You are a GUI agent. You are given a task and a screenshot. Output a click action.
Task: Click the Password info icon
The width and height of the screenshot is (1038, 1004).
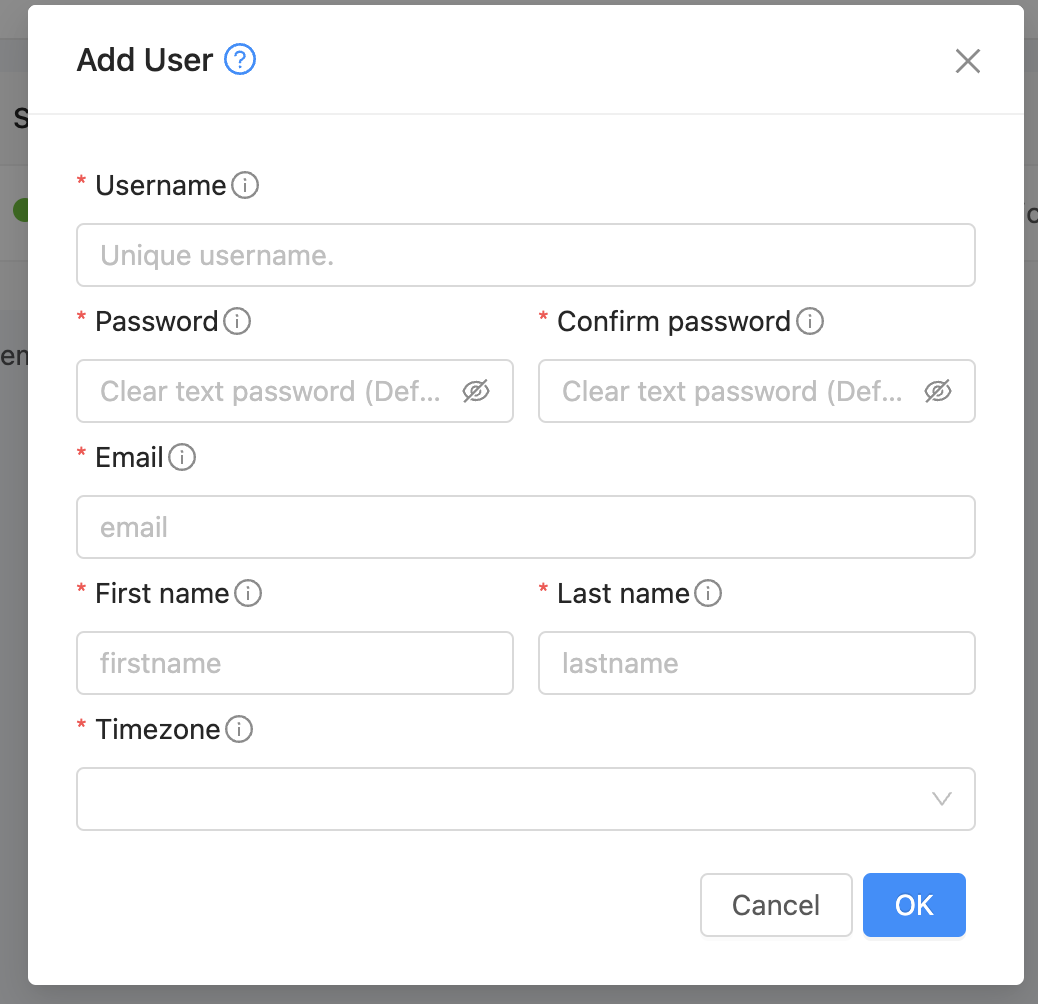tap(237, 321)
